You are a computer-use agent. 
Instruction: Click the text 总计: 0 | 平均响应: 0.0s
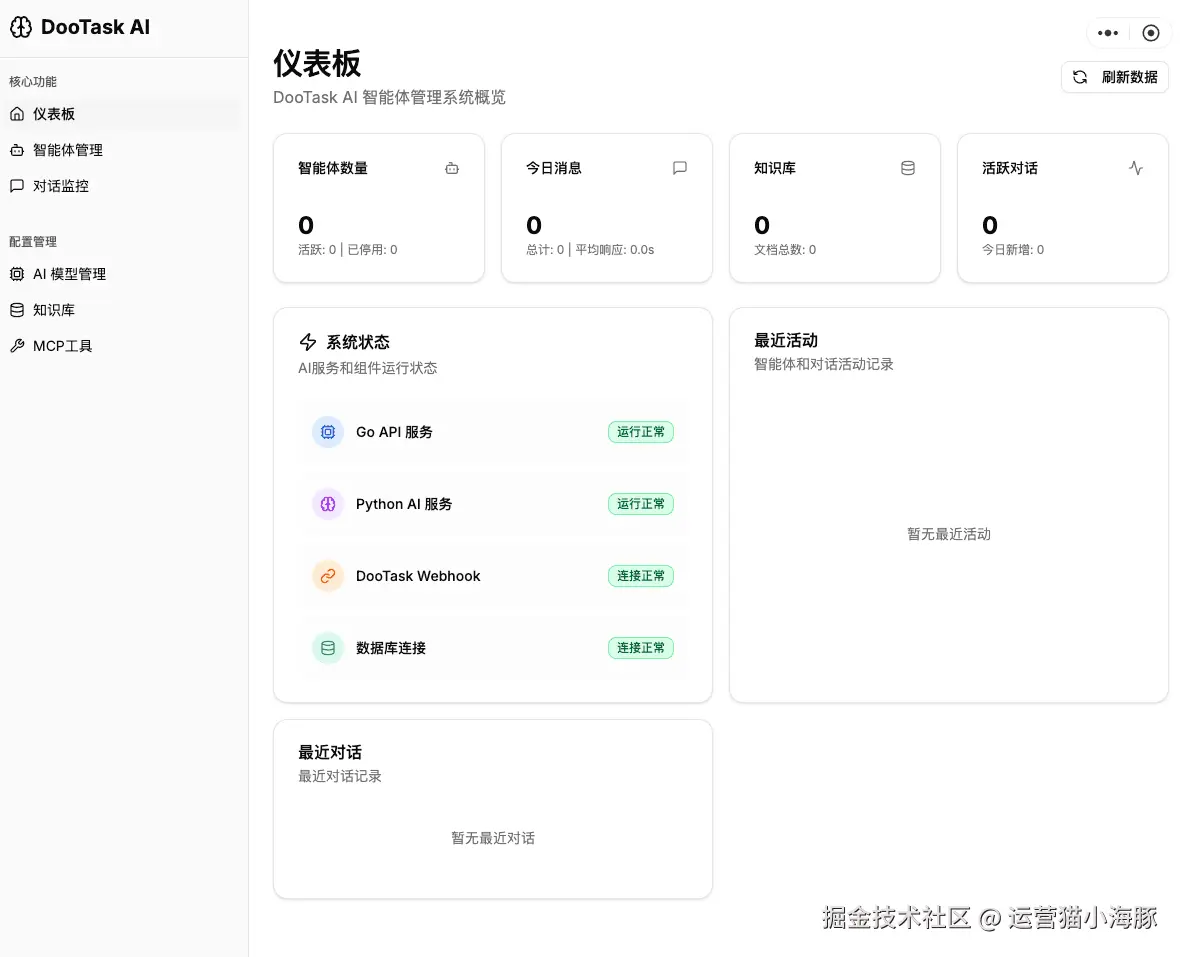pyautogui.click(x=590, y=250)
